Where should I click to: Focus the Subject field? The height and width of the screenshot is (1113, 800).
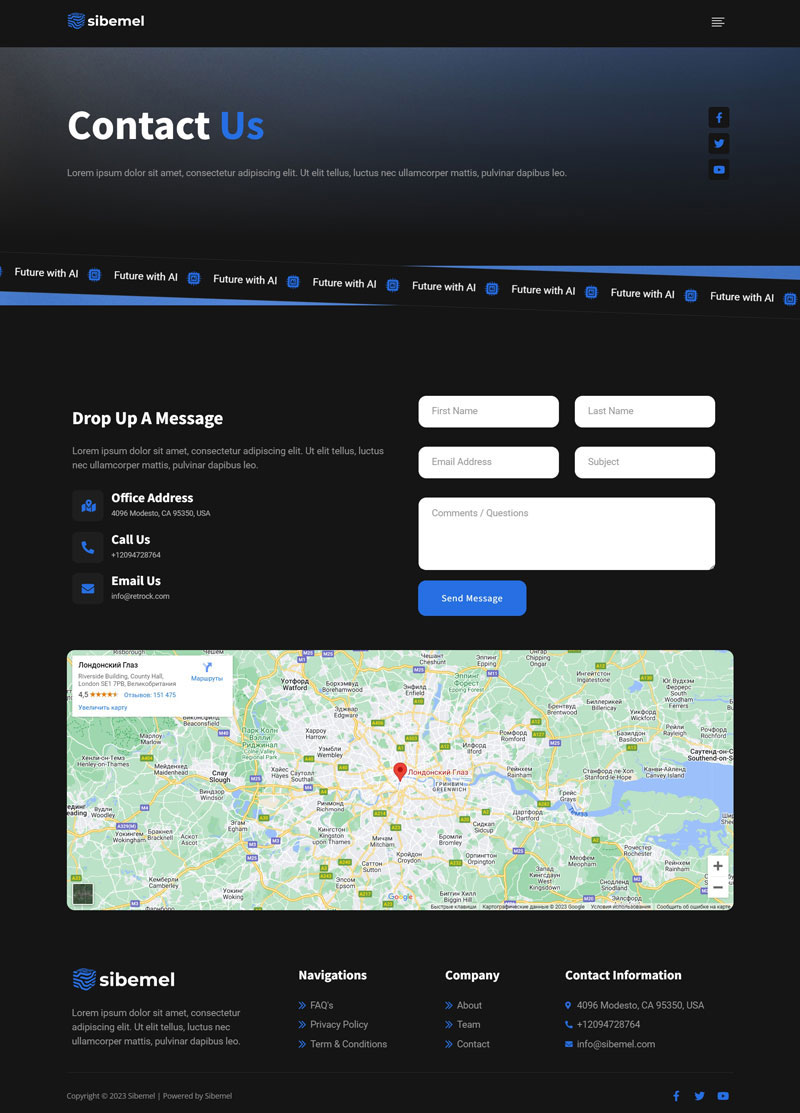point(645,462)
